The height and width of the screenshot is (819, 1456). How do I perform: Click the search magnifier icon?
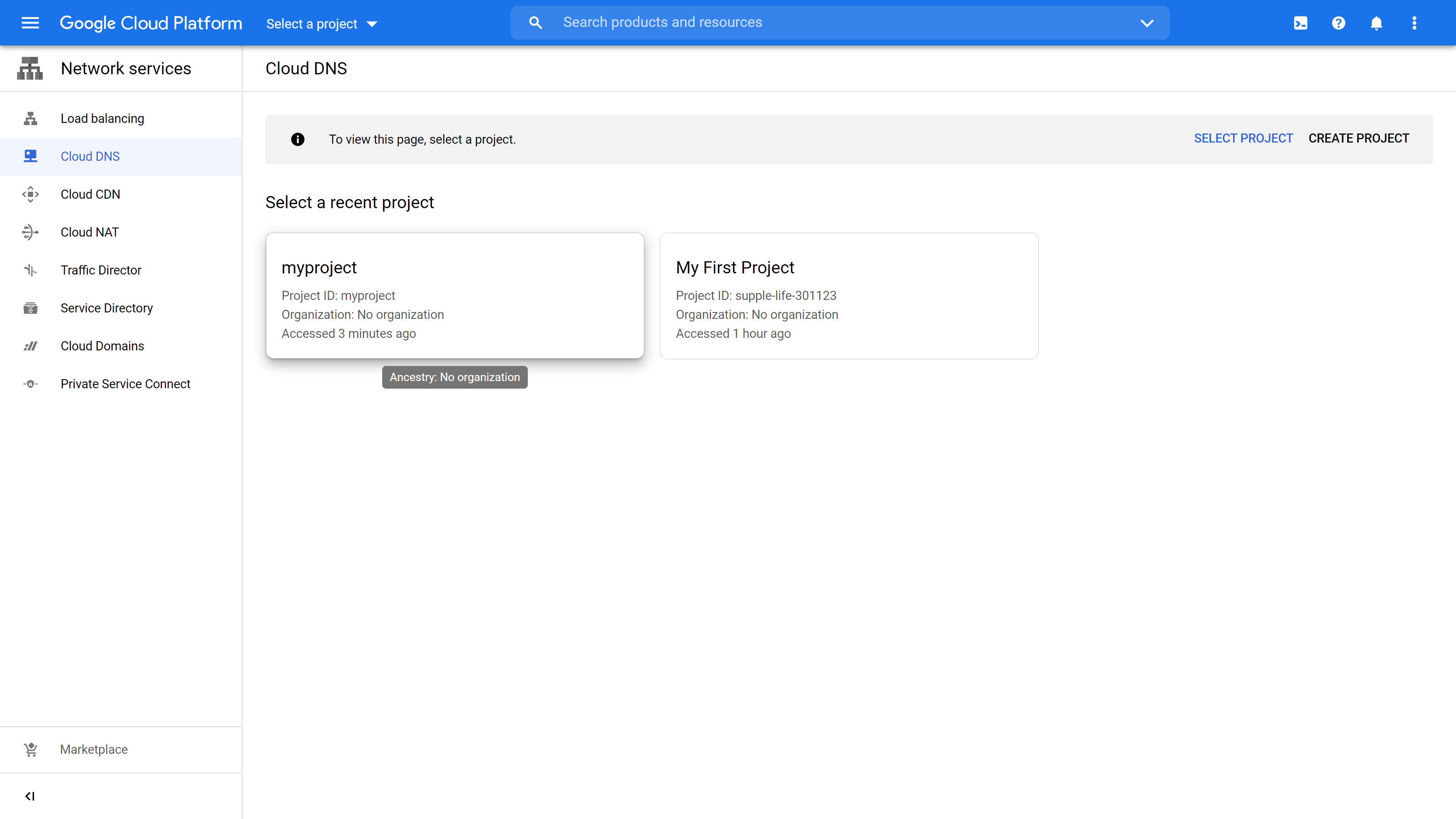tap(535, 23)
